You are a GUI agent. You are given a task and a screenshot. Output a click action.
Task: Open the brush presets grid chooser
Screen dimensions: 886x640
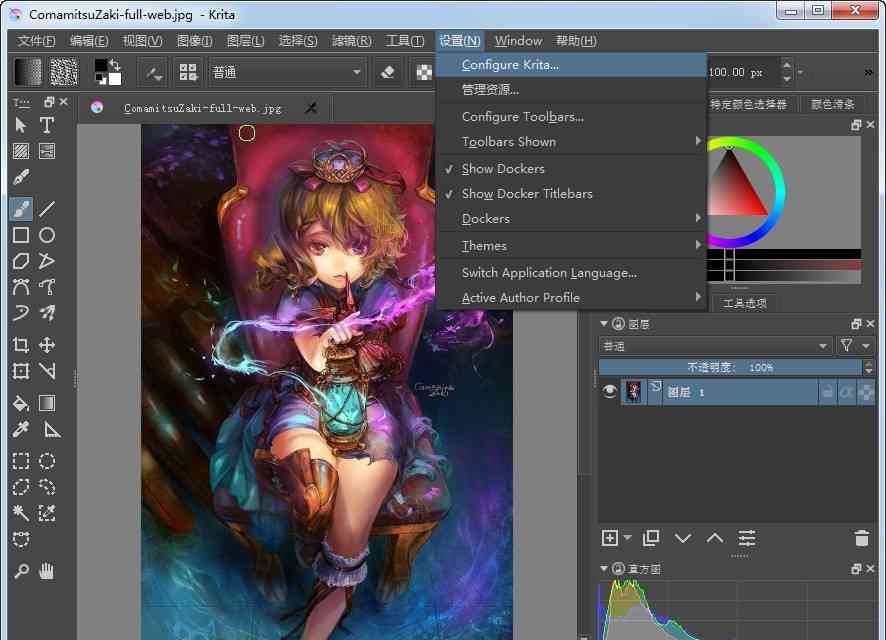188,72
